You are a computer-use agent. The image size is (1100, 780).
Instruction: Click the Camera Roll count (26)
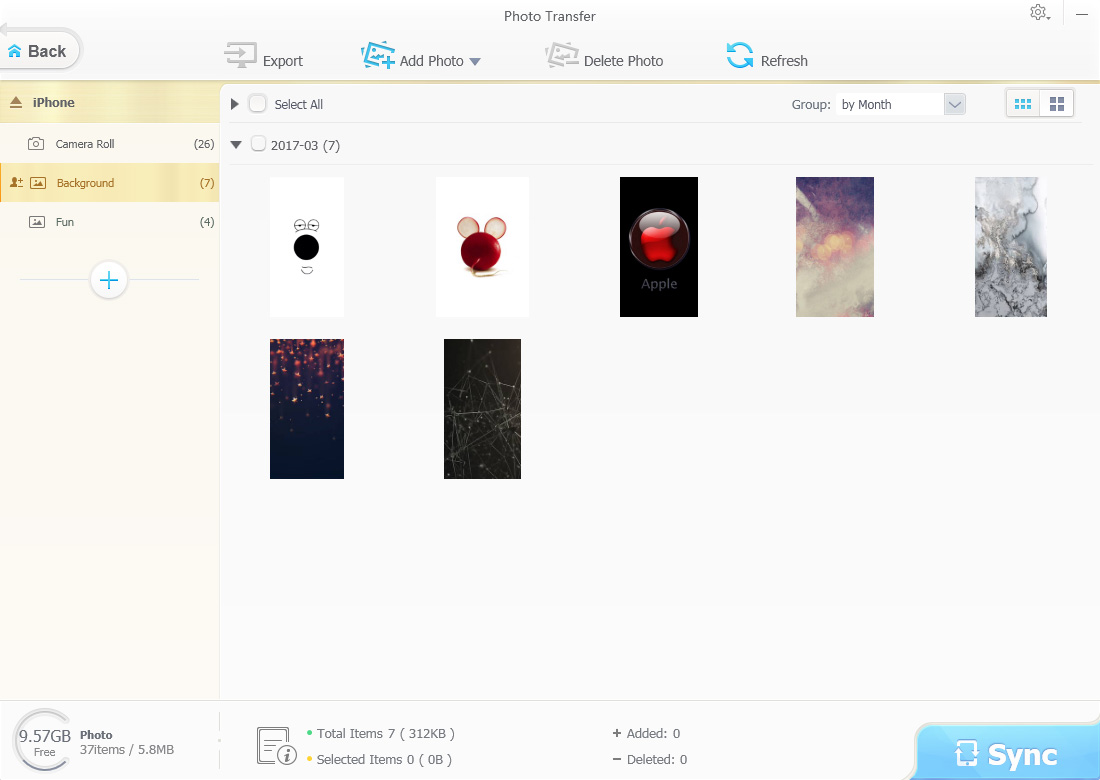[204, 144]
